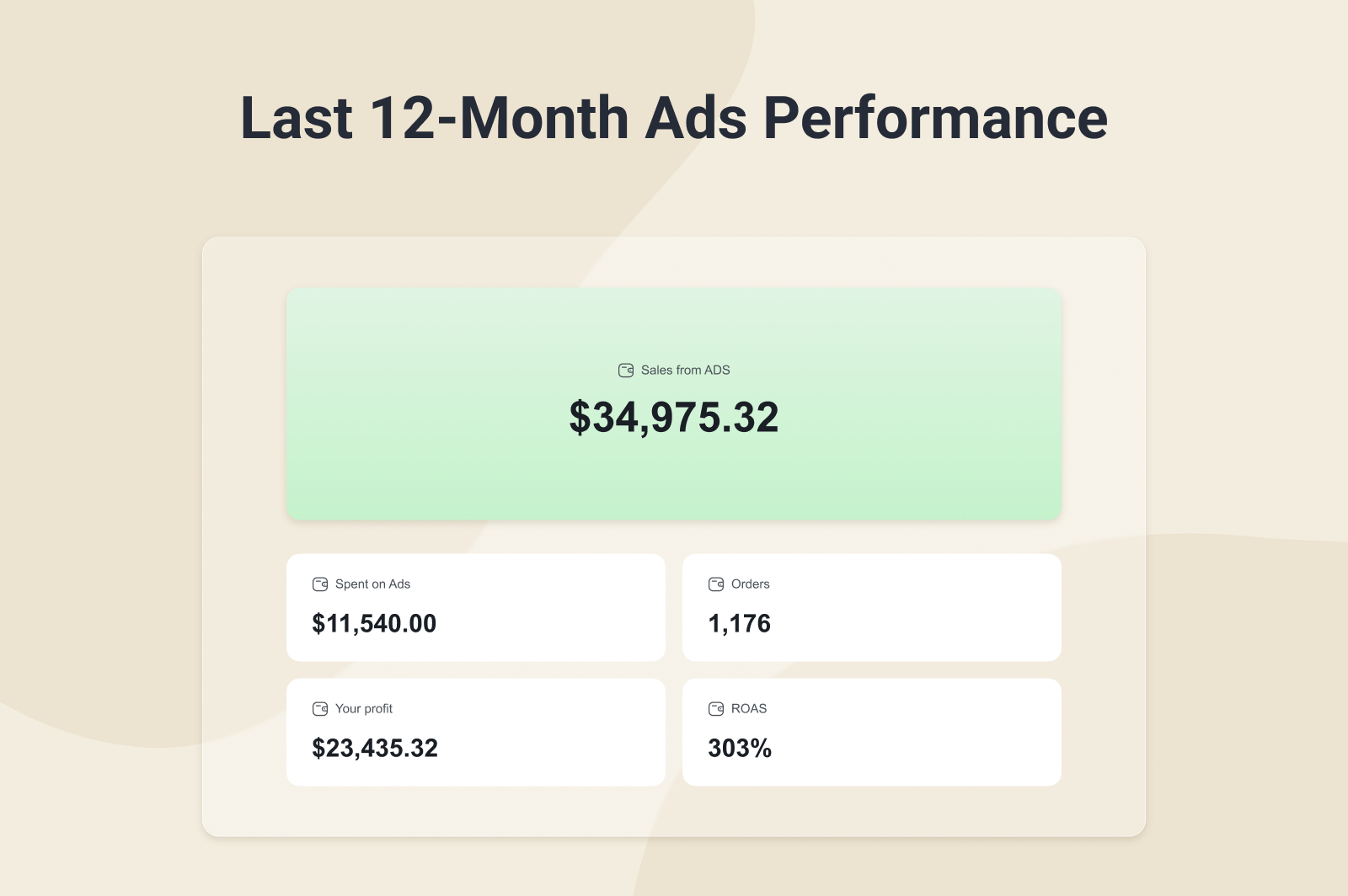Click the Orders label text
The image size is (1348, 896).
pos(750,584)
